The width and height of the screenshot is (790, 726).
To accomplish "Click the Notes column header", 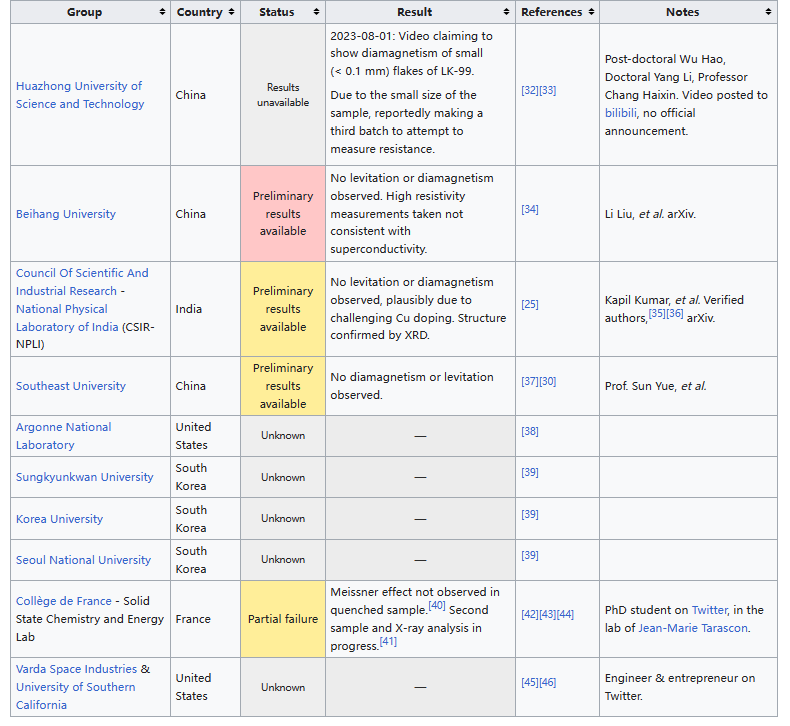I will 688,12.
